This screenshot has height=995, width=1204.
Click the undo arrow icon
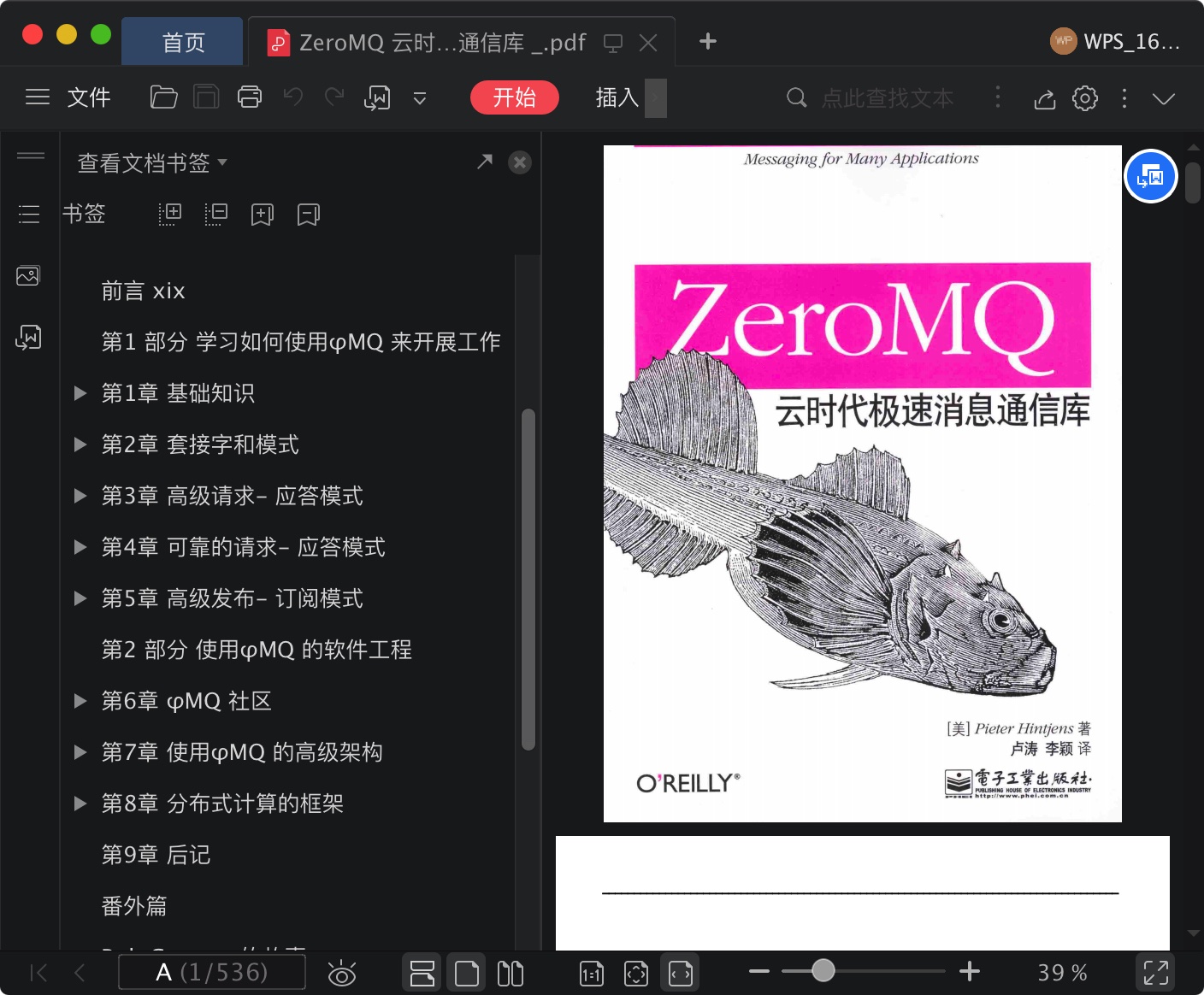coord(293,97)
